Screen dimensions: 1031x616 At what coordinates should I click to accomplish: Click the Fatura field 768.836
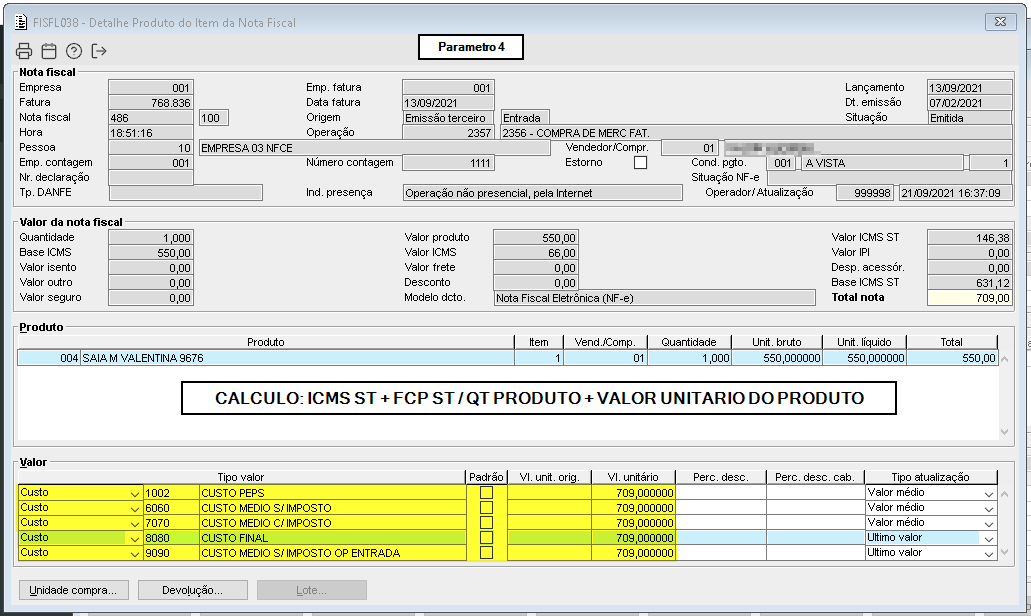click(x=151, y=103)
